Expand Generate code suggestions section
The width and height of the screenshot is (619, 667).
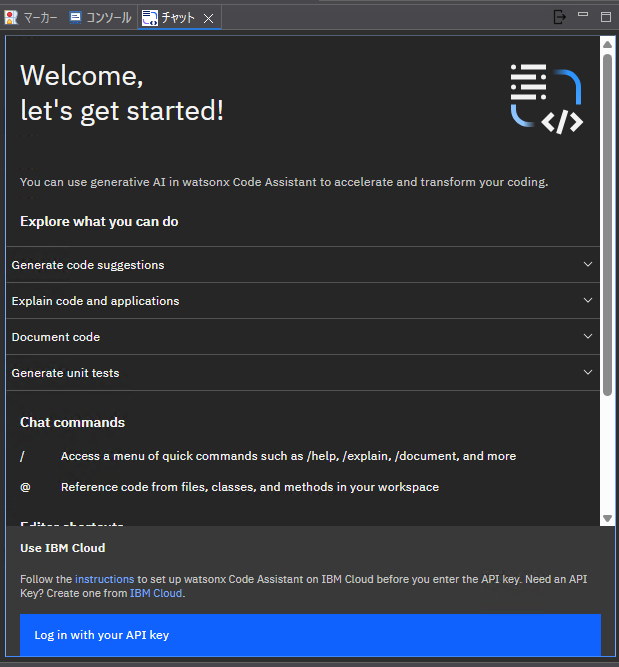pyautogui.click(x=303, y=265)
